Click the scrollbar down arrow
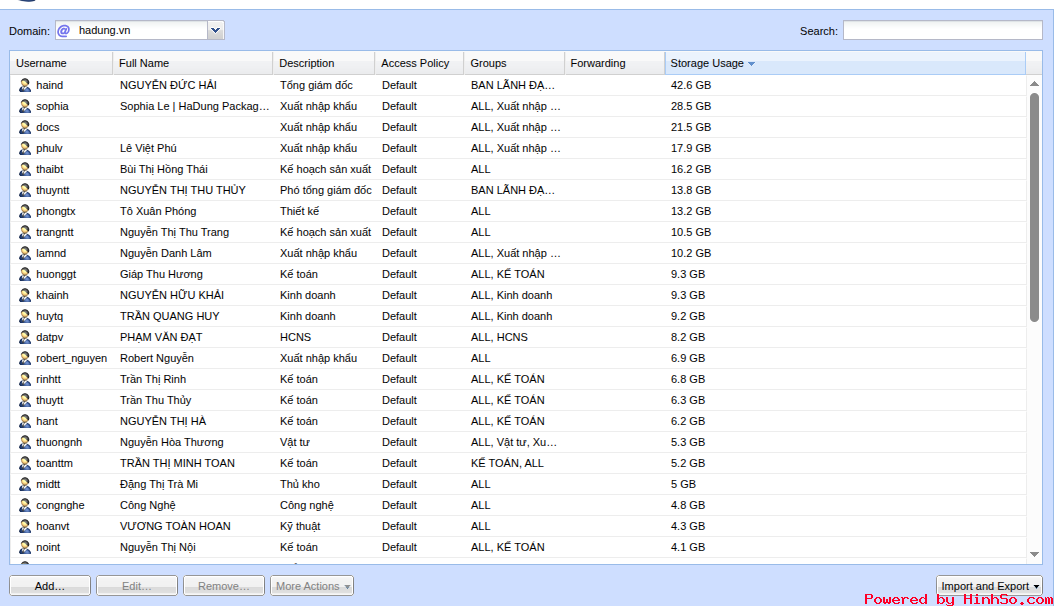This screenshot has width=1054, height=606. (1035, 554)
